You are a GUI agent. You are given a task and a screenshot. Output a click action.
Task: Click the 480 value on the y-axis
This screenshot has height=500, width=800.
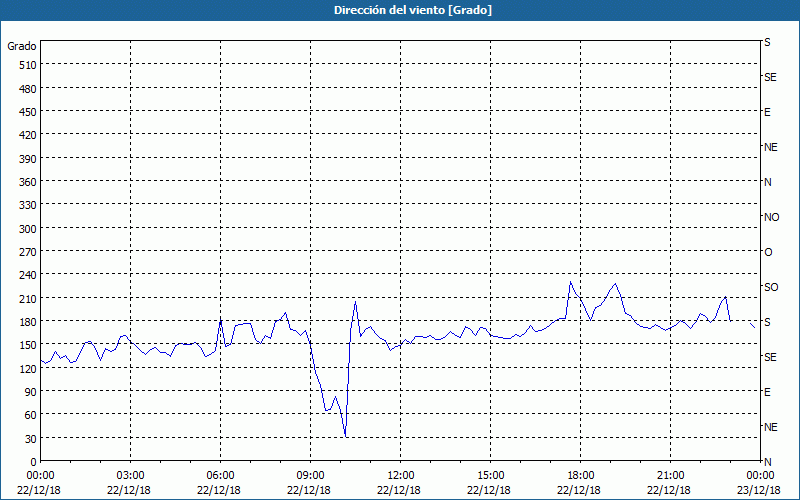pos(28,89)
